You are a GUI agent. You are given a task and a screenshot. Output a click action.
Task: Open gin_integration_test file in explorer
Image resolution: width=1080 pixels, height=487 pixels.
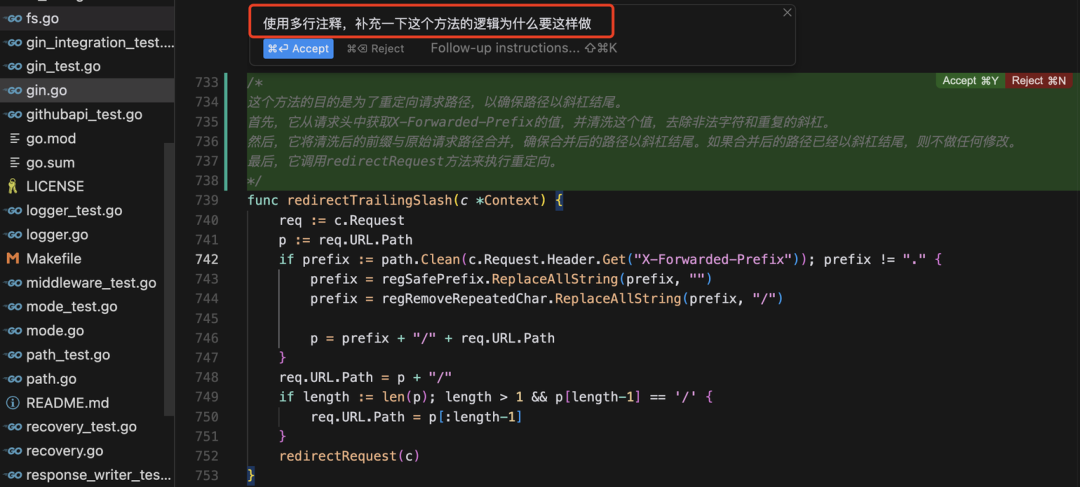(87, 43)
